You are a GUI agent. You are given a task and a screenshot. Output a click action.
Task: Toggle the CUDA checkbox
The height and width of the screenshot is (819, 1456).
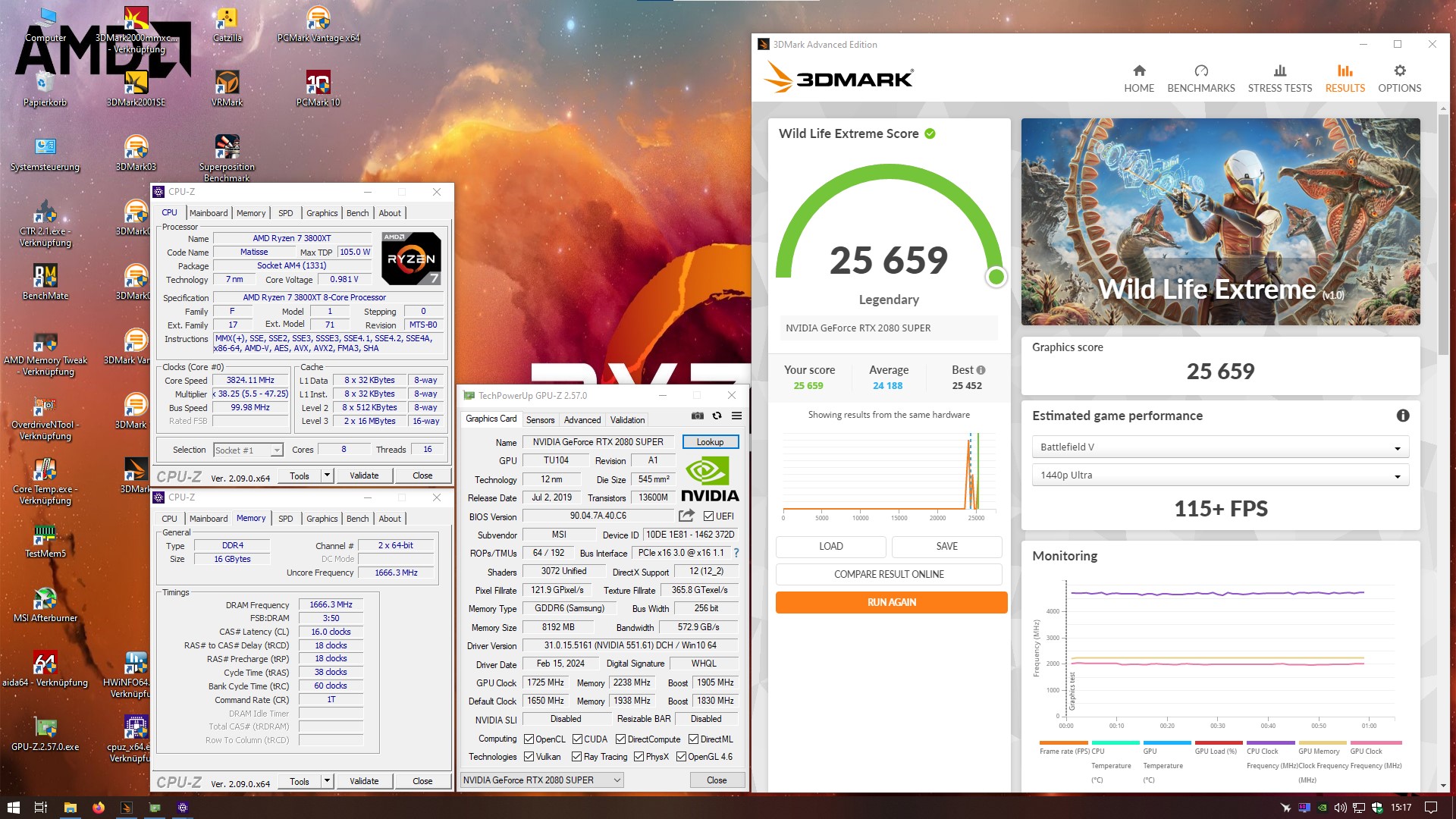pyautogui.click(x=578, y=739)
